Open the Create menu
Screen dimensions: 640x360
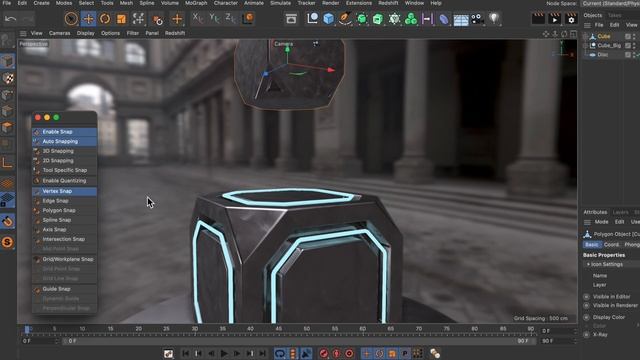click(x=41, y=3)
